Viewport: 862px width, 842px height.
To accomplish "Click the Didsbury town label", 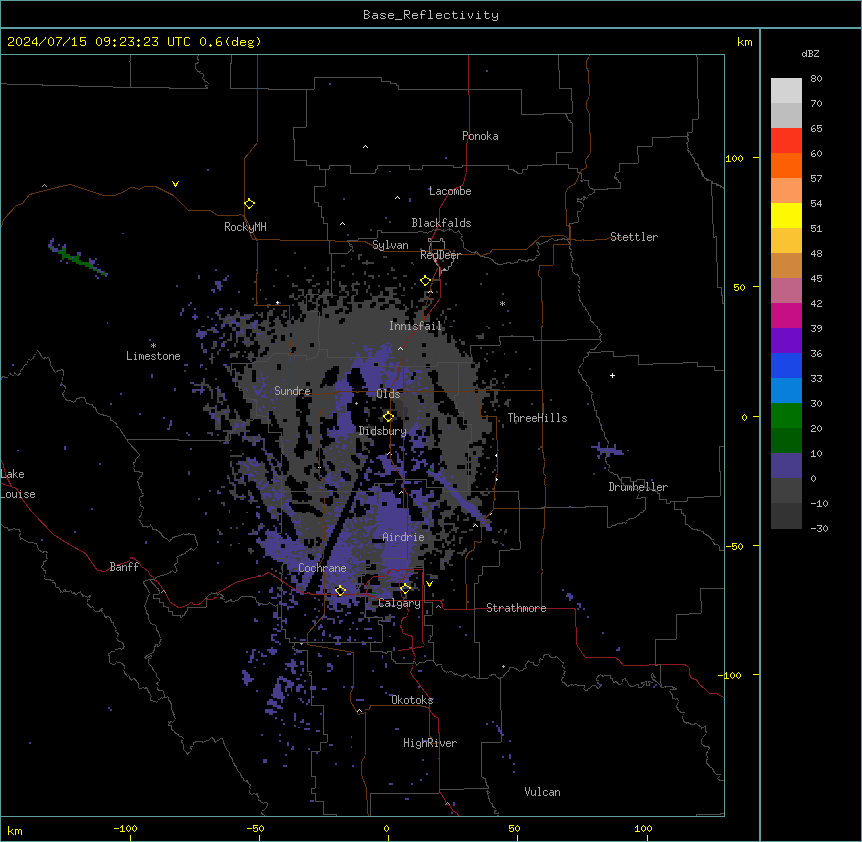I will click(x=383, y=431).
